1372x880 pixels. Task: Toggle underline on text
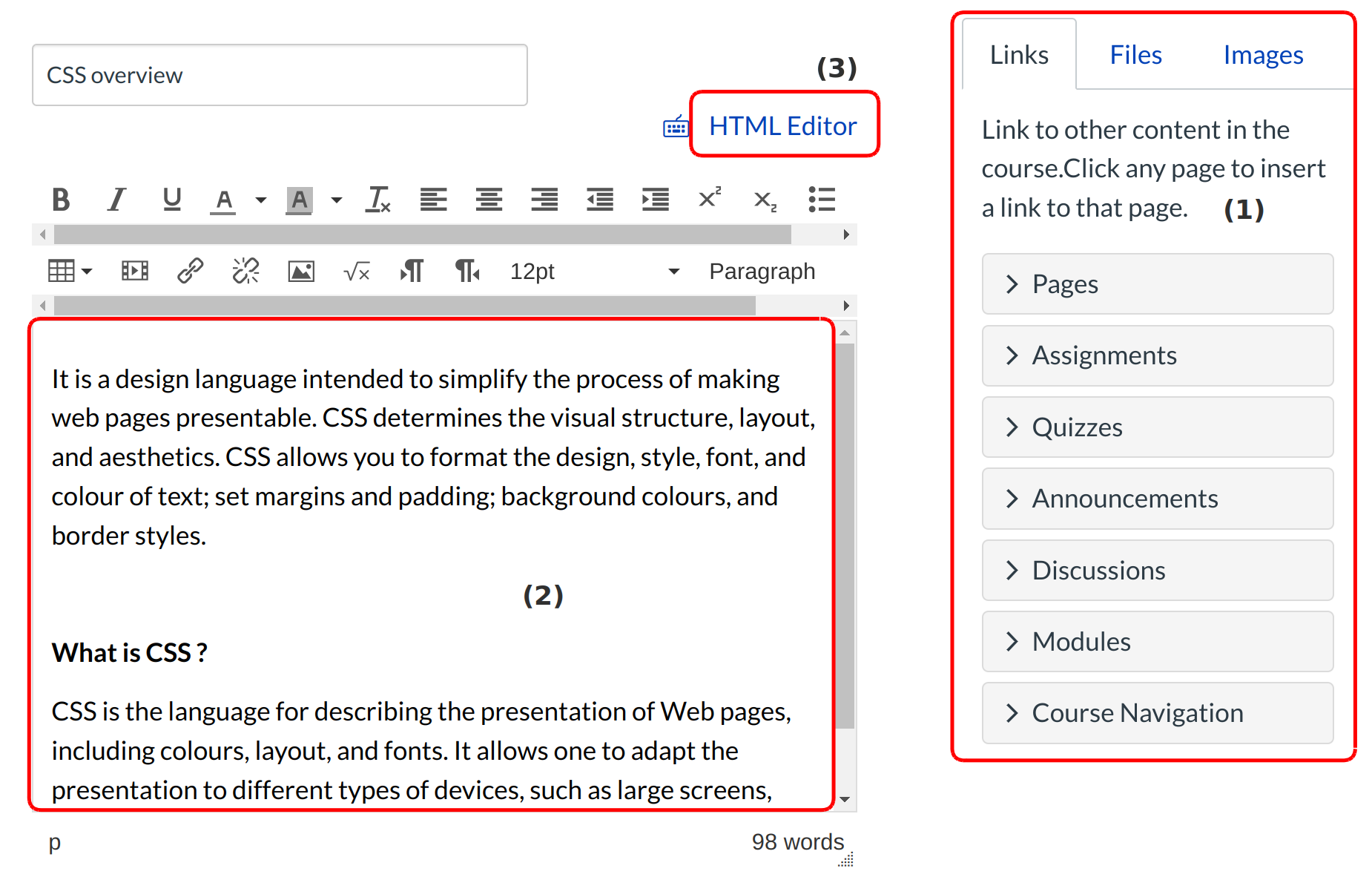(x=172, y=200)
